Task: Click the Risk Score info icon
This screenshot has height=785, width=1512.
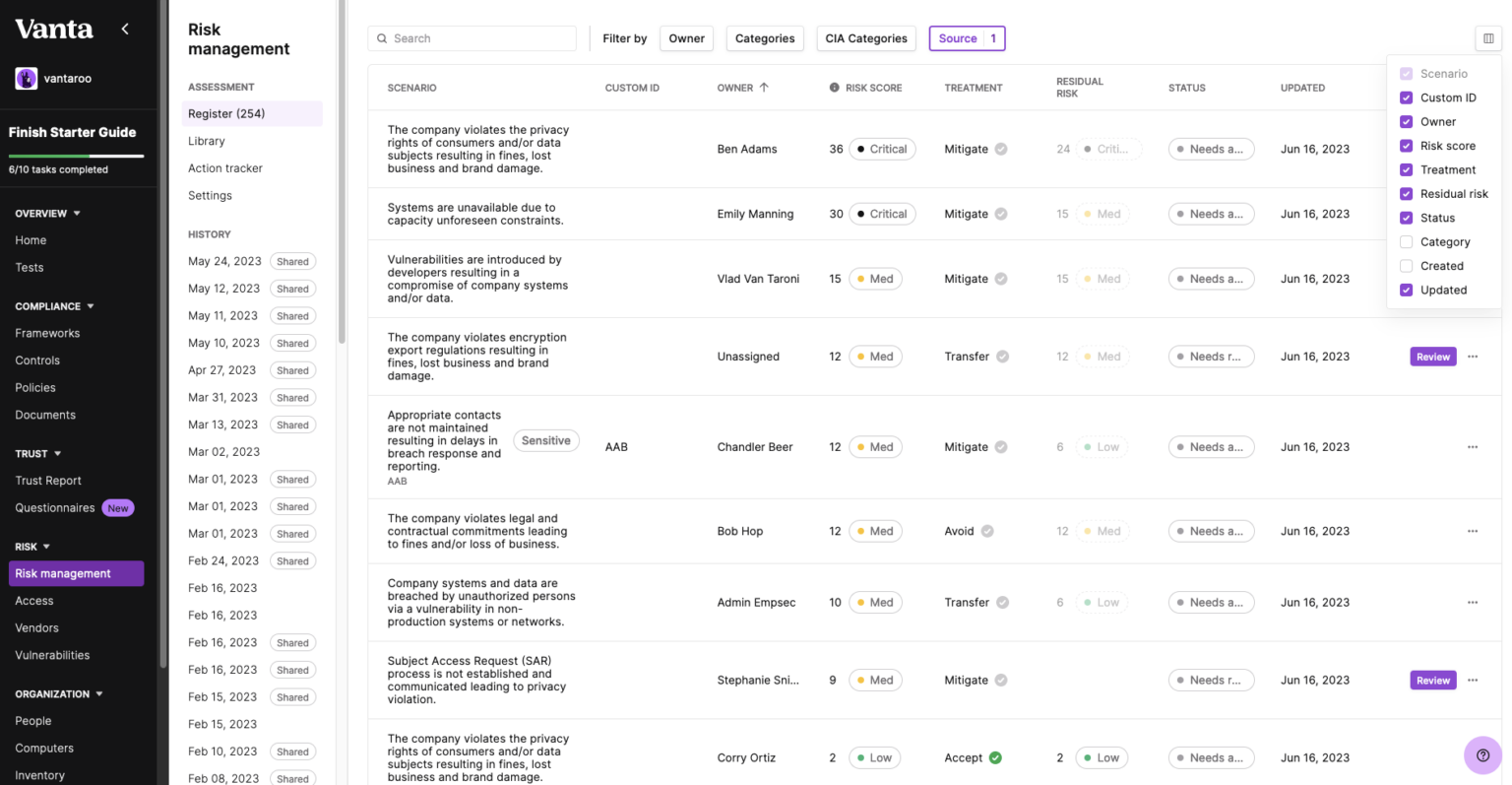Action: pos(832,88)
